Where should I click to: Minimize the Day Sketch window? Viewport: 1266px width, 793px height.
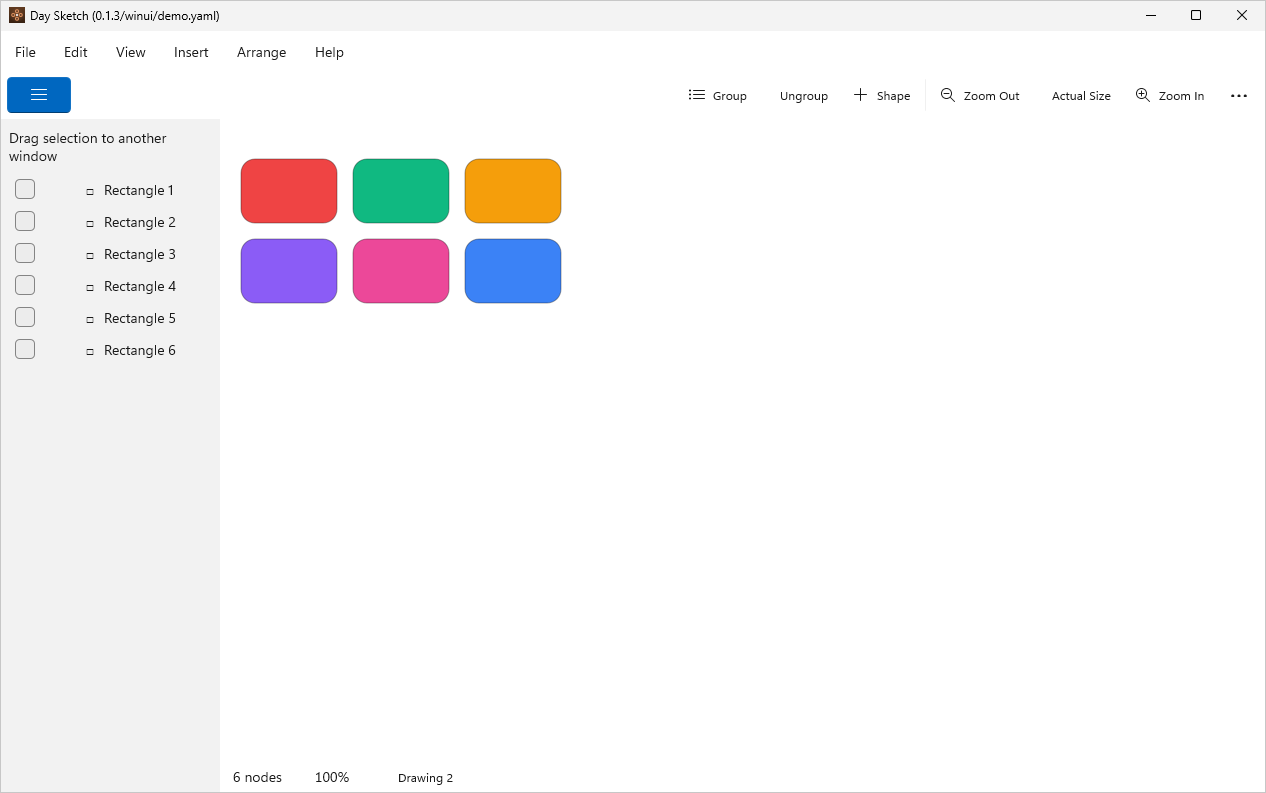[x=1151, y=15]
